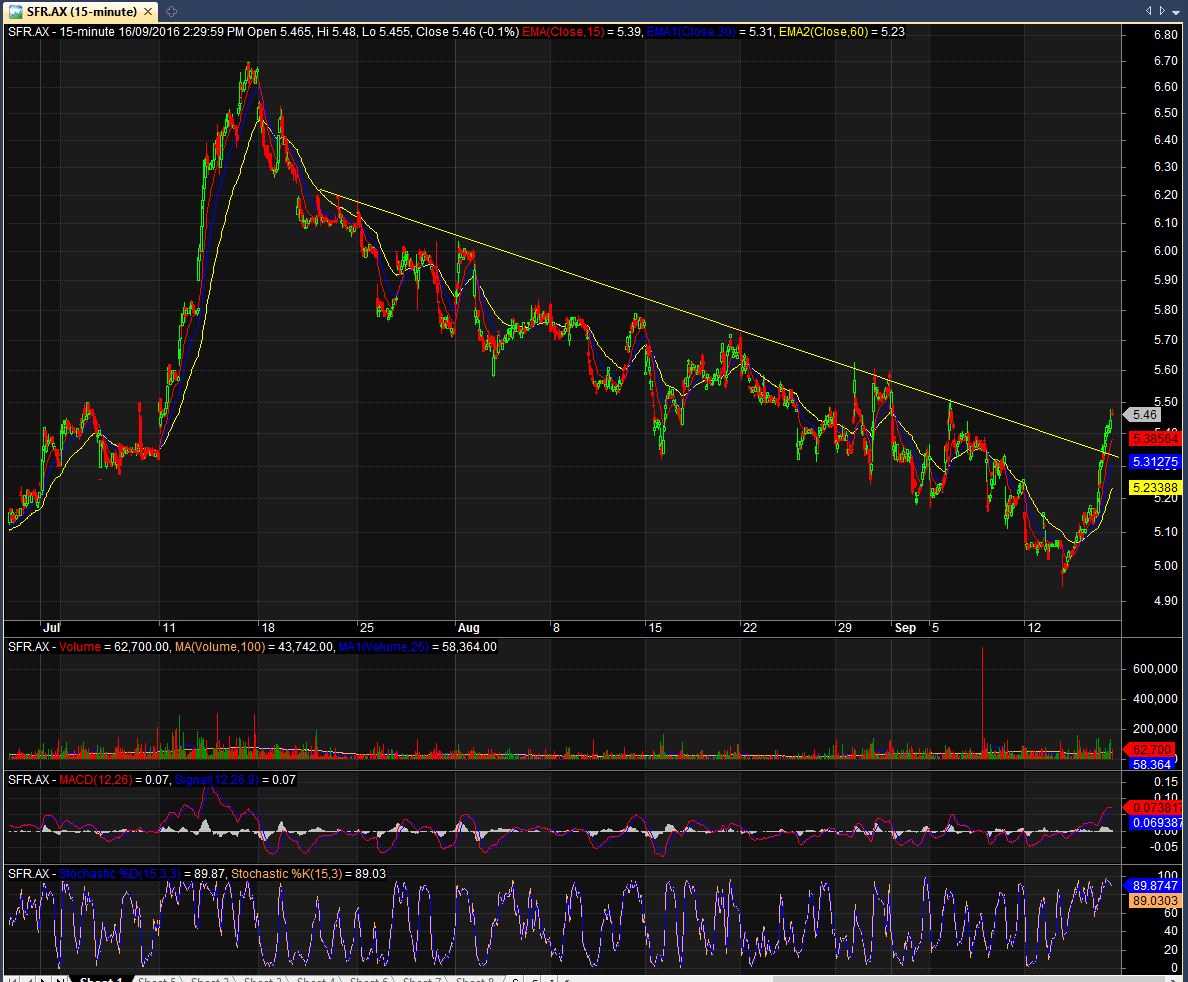Click the blue 58,364 volume MA tag

[1152, 764]
